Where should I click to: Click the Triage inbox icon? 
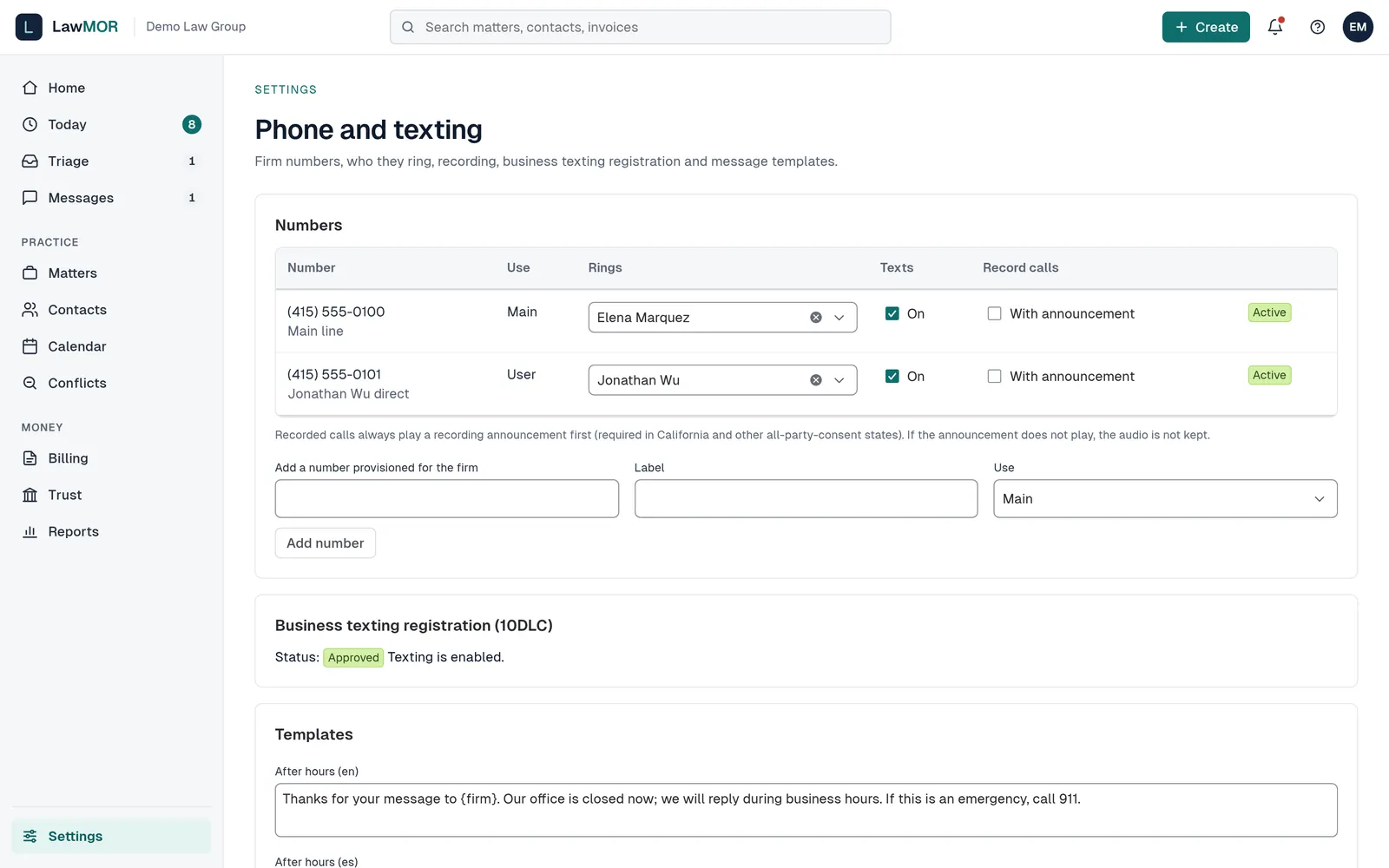(x=30, y=161)
